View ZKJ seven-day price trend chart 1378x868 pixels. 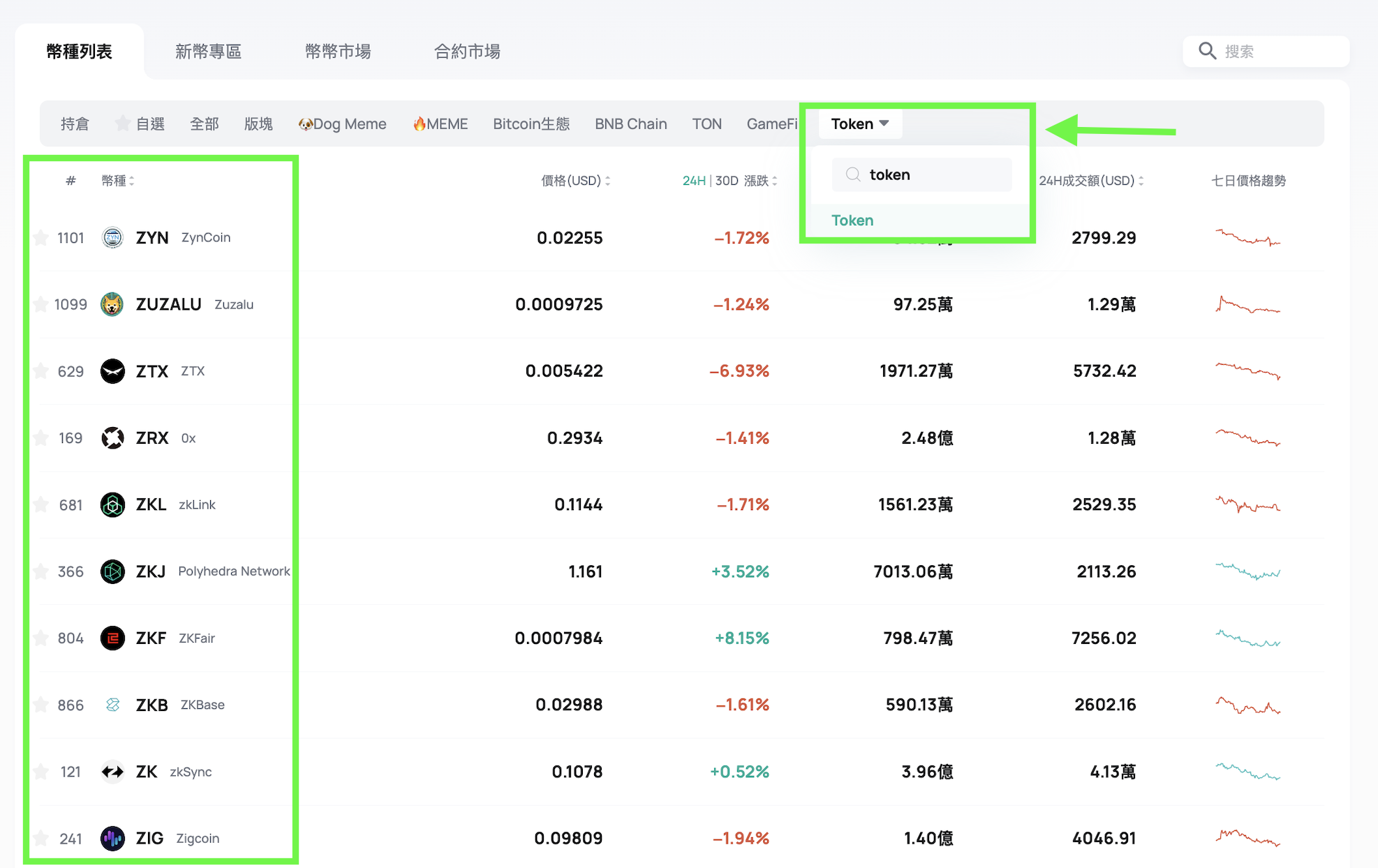click(1247, 571)
